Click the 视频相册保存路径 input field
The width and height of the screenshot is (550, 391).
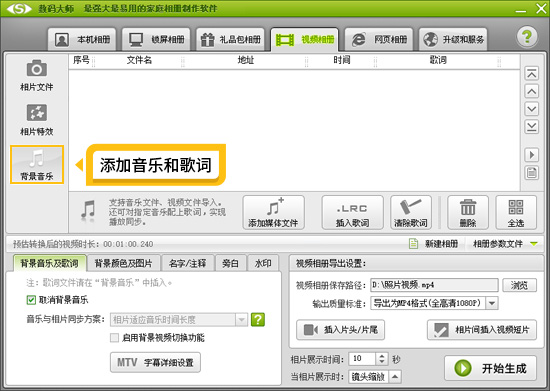pyautogui.click(x=434, y=285)
